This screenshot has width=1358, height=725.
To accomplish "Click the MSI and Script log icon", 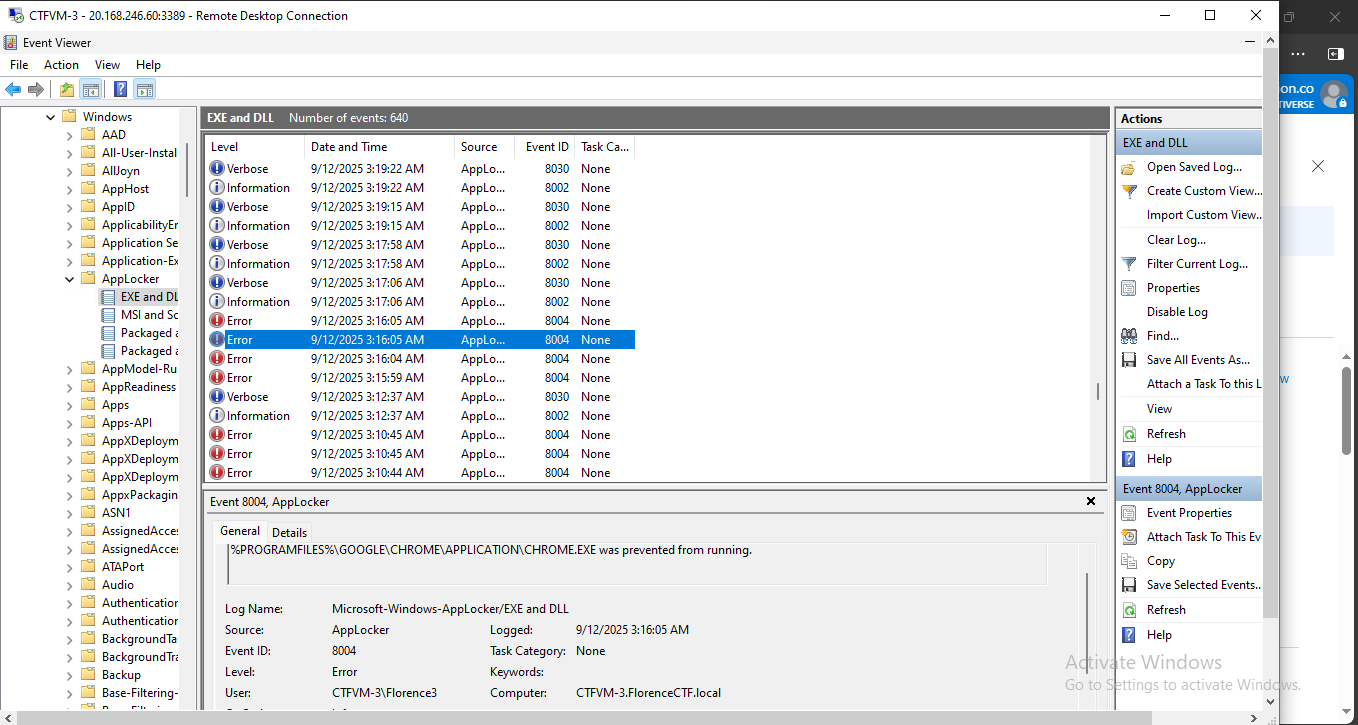I will point(108,315).
